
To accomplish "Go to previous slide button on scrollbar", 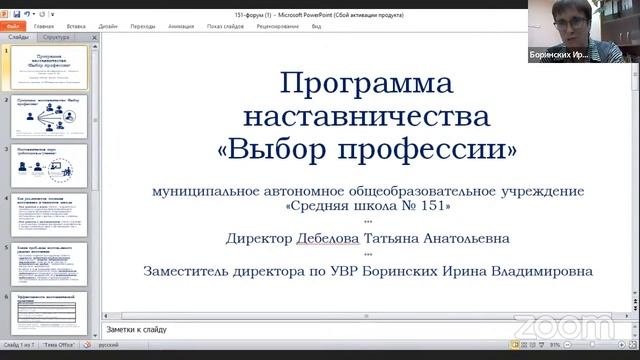I will click(x=636, y=302).
